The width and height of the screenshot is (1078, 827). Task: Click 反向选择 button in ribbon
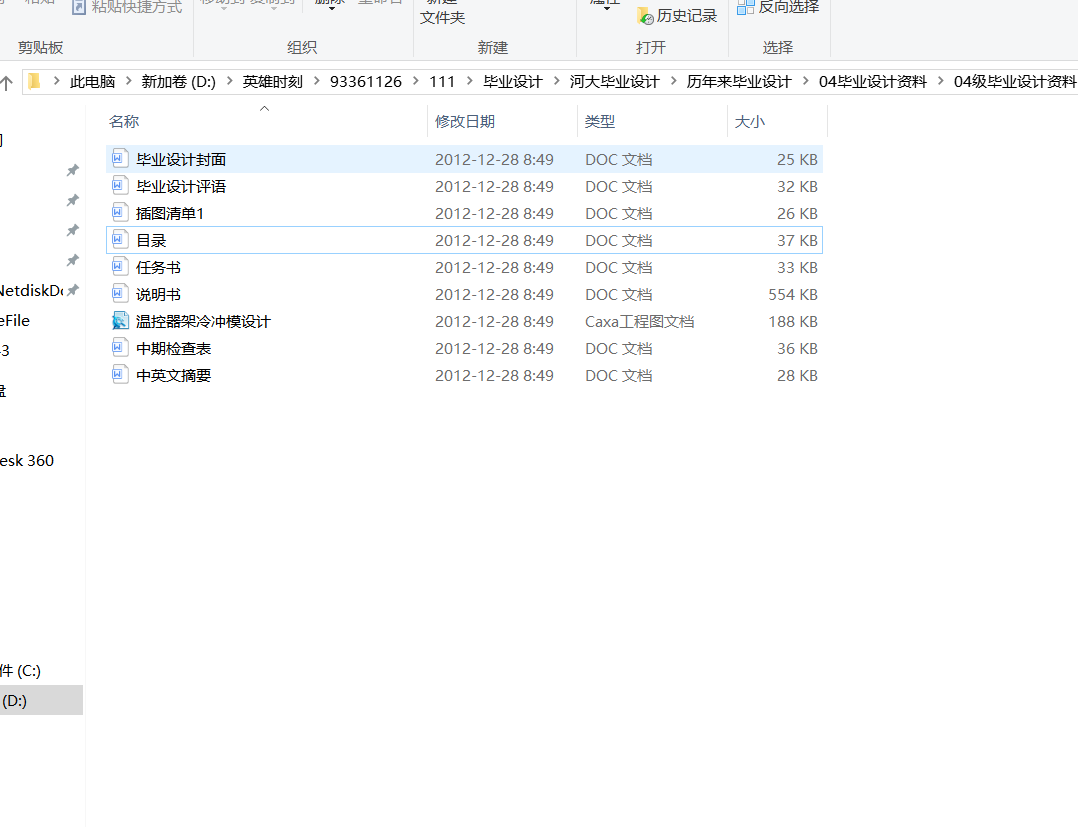pyautogui.click(x=778, y=8)
